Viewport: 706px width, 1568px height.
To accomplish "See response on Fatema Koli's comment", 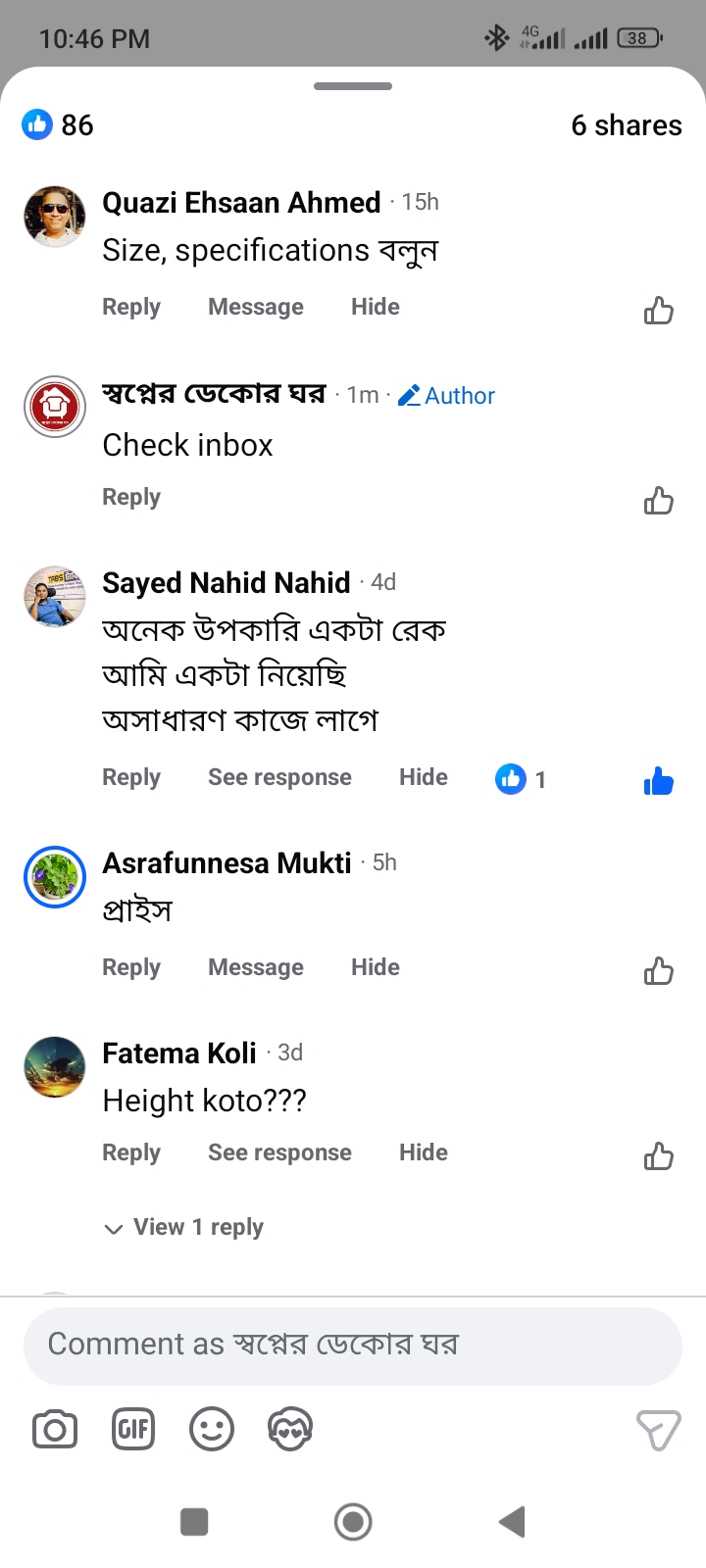I will coord(279,1152).
